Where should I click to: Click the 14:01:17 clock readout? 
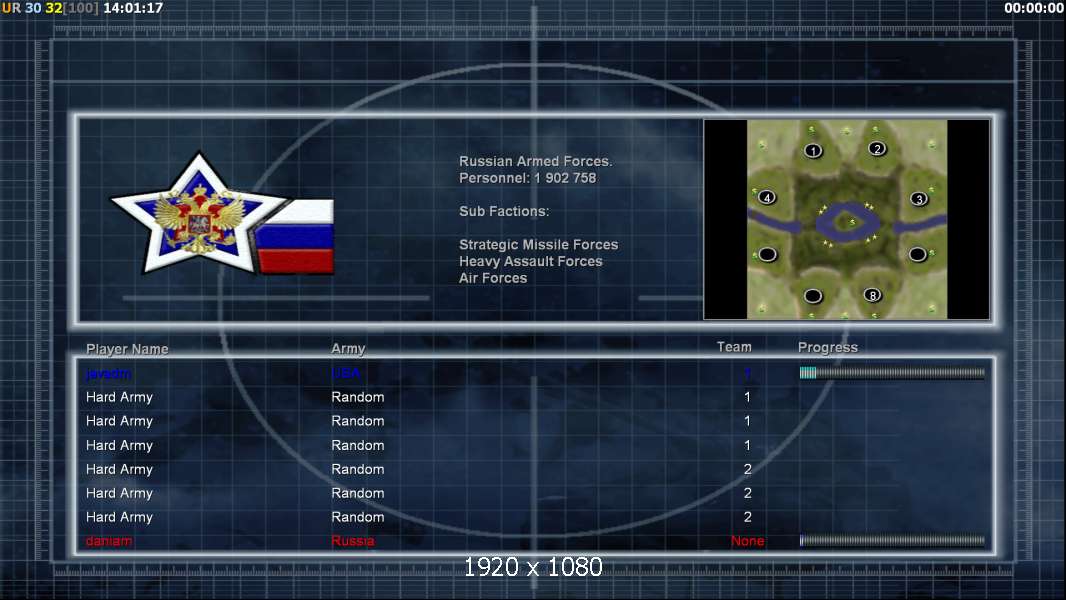click(x=133, y=8)
